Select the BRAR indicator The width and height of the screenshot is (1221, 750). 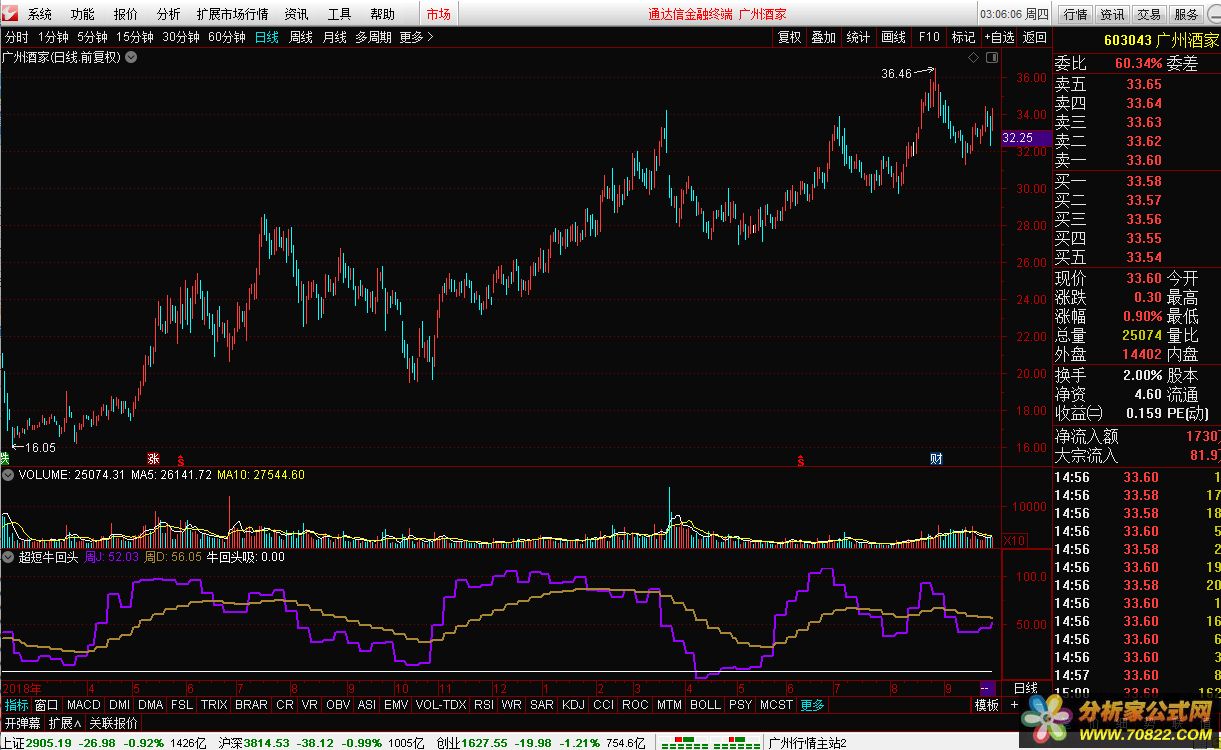coord(251,705)
